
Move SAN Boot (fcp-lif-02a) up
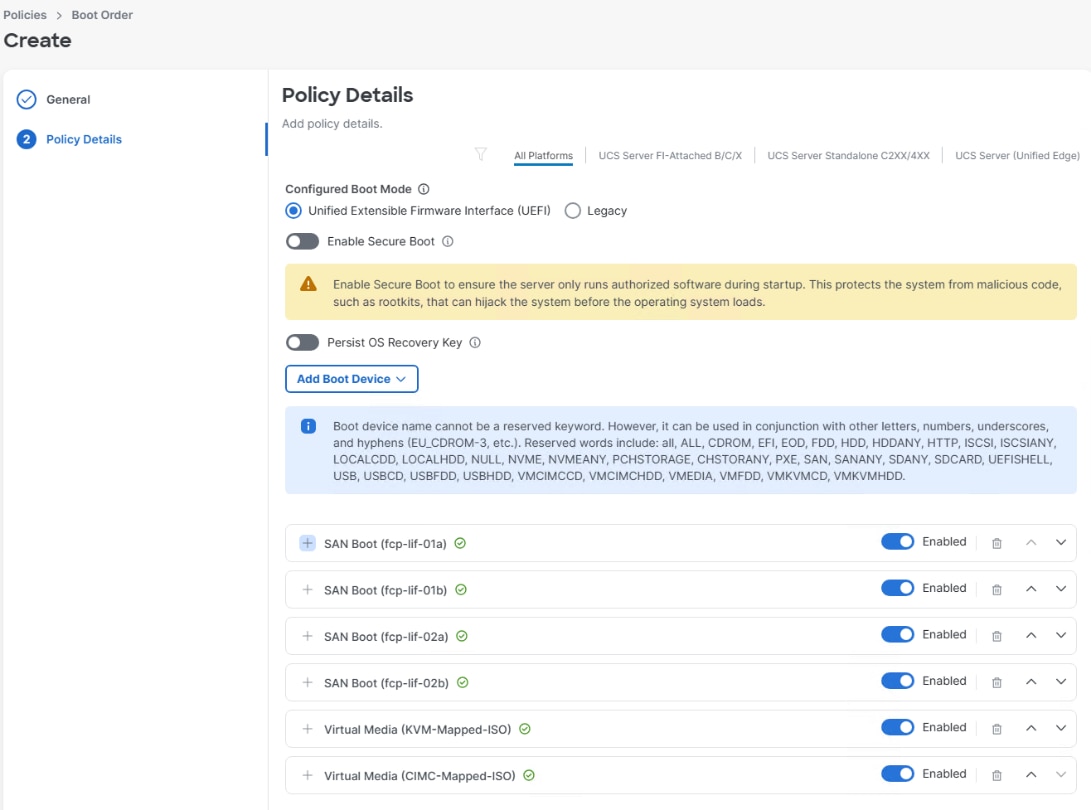1031,635
